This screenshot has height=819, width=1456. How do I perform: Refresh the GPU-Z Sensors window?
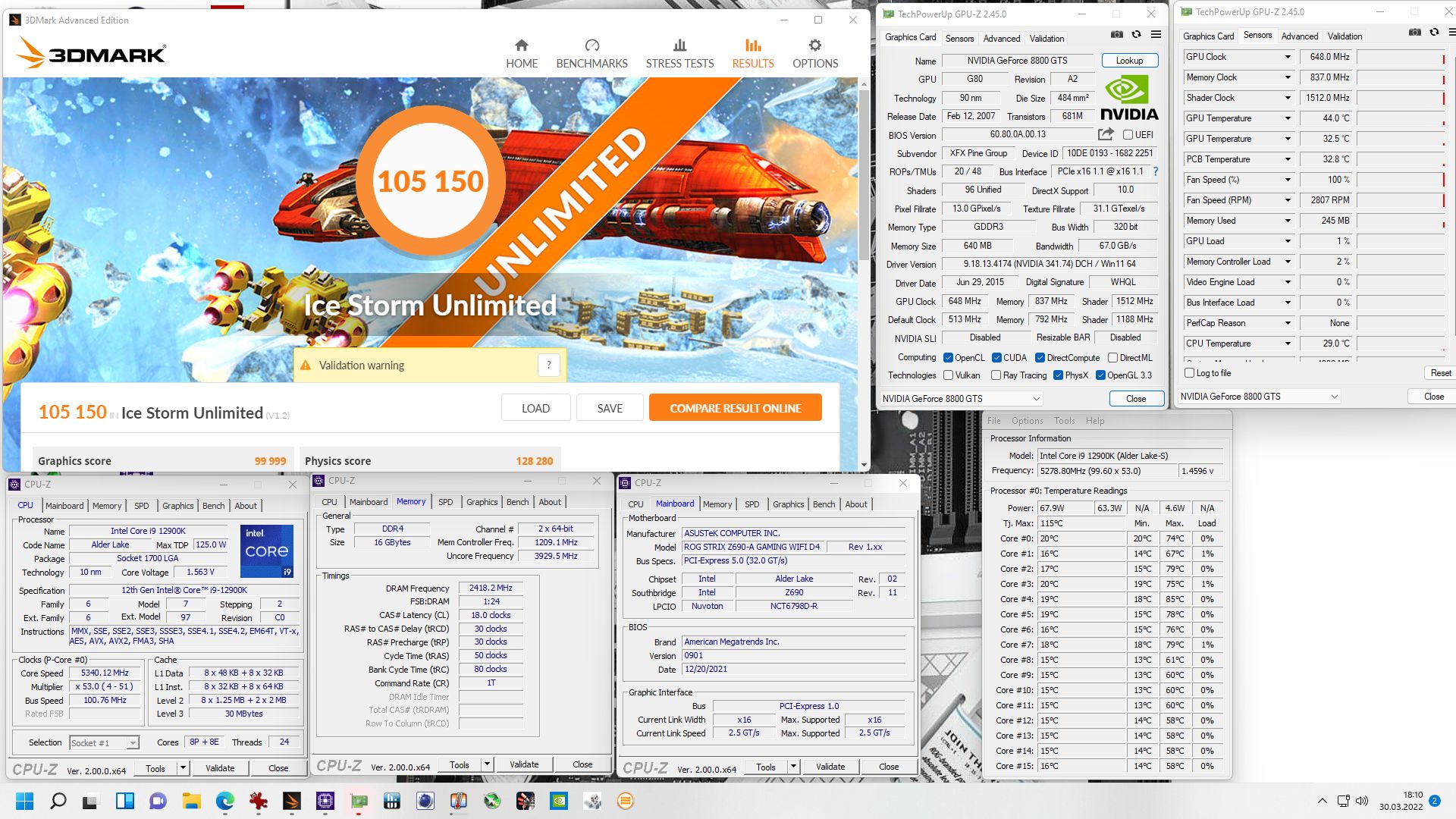[1434, 32]
